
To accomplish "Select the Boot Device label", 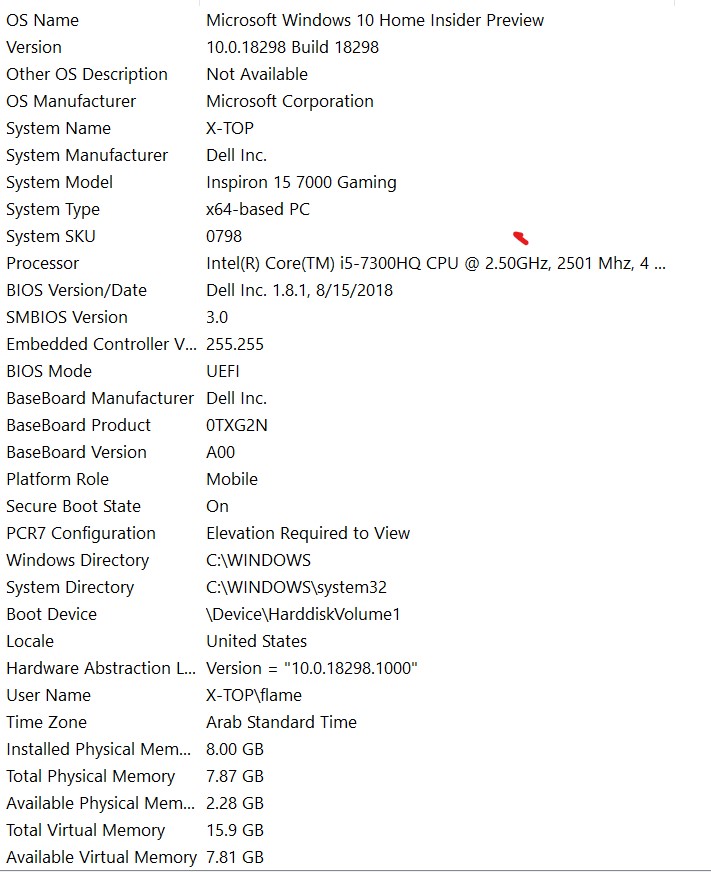I will 51,615.
